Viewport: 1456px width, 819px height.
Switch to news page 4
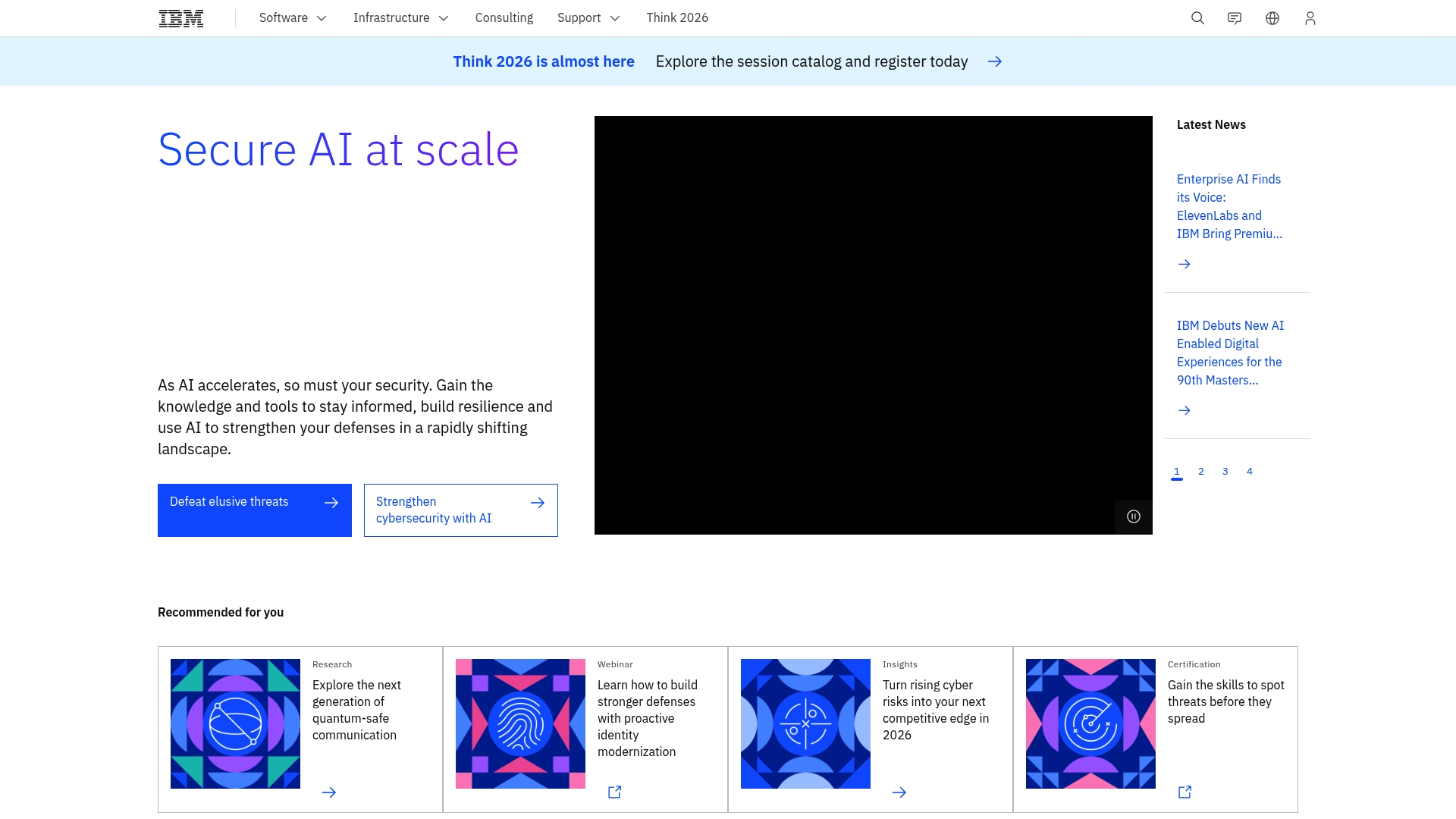(1249, 472)
